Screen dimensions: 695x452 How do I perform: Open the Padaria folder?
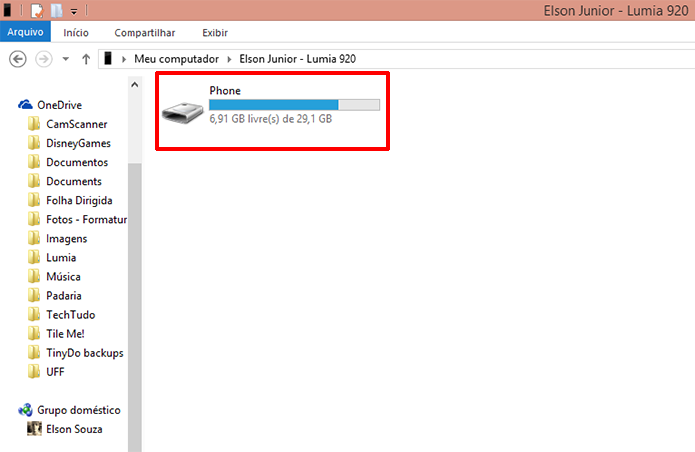pyautogui.click(x=64, y=296)
